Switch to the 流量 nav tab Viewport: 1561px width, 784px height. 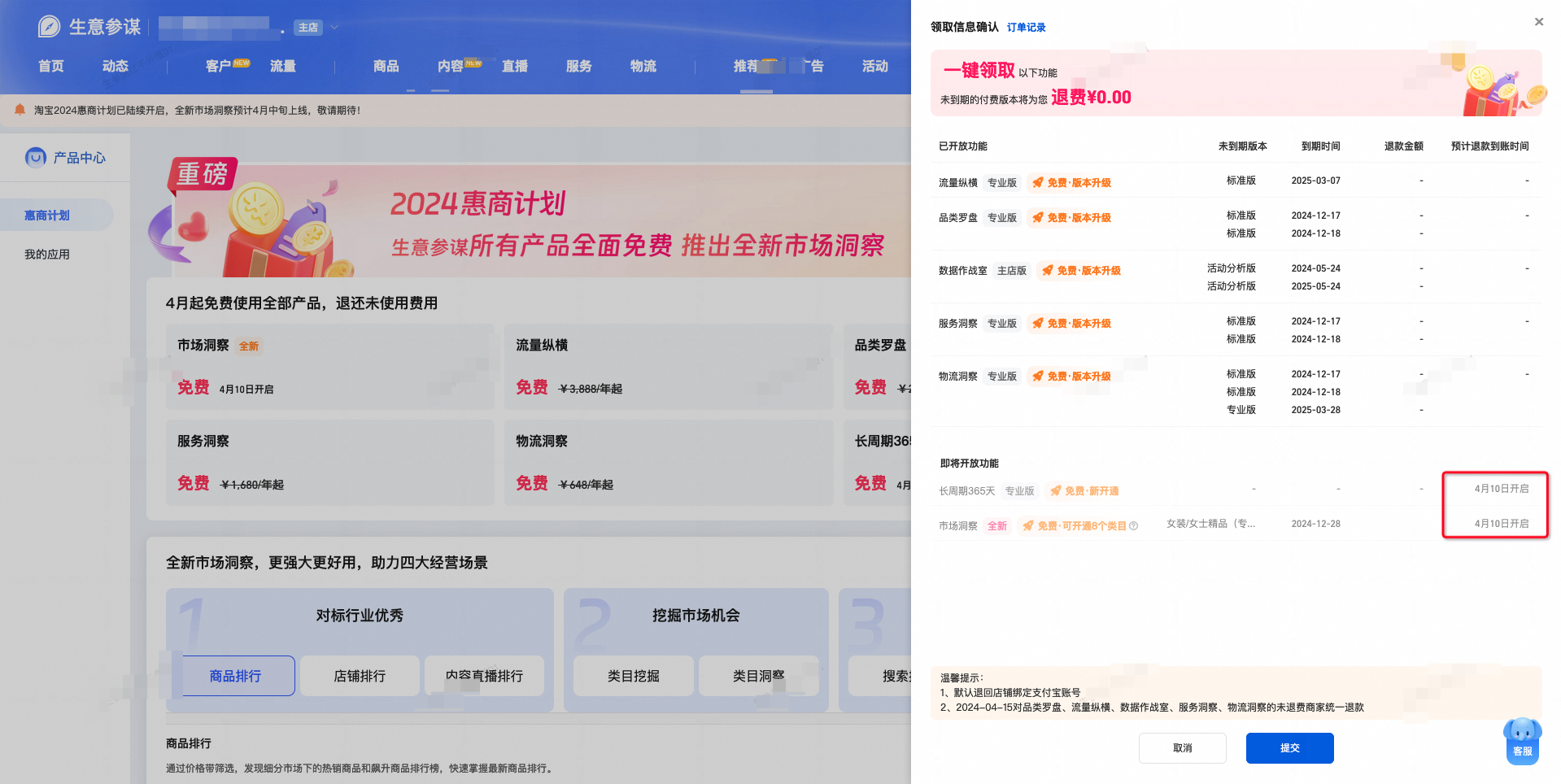[x=283, y=66]
